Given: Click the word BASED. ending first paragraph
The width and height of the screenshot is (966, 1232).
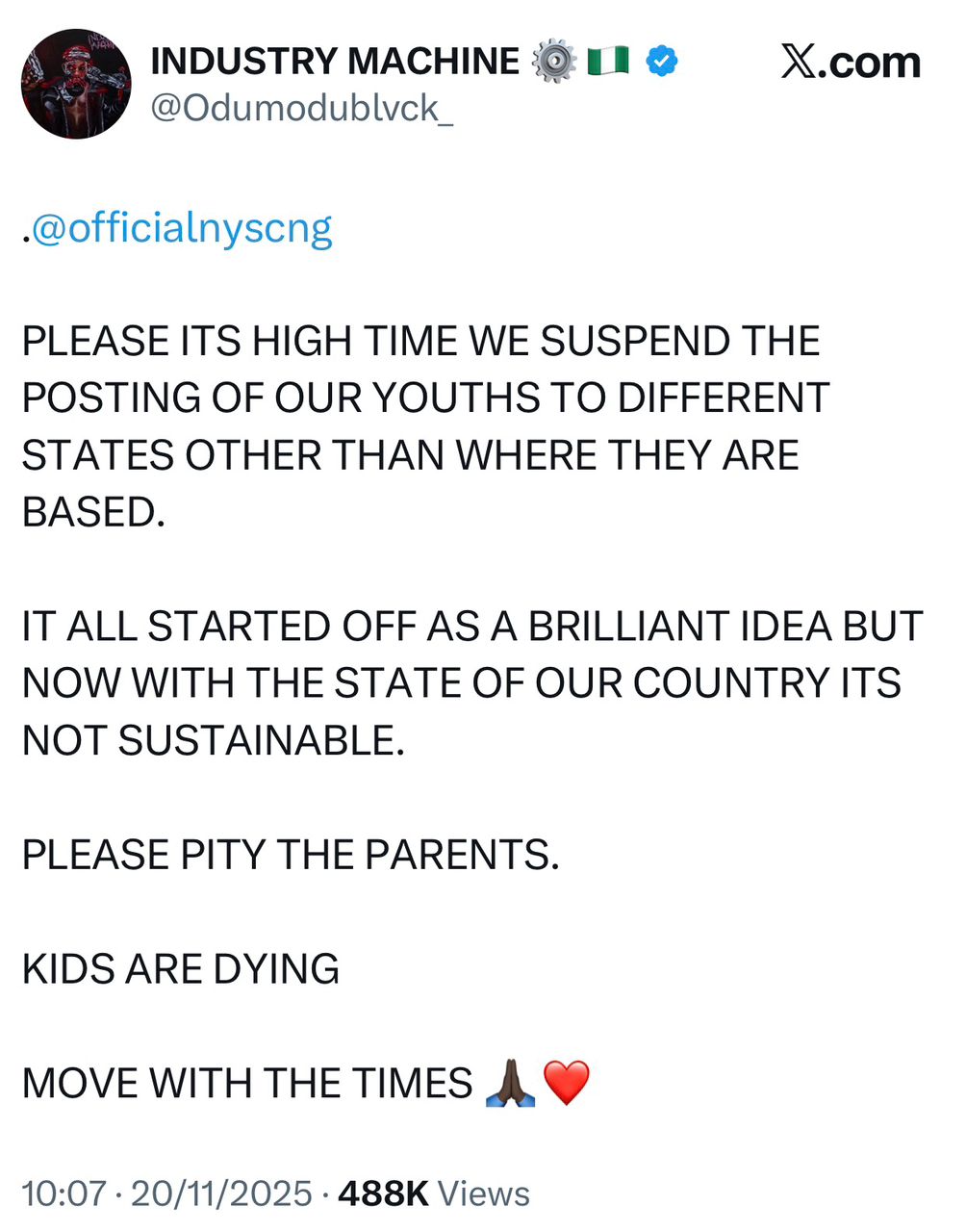Looking at the screenshot, I should [x=93, y=512].
